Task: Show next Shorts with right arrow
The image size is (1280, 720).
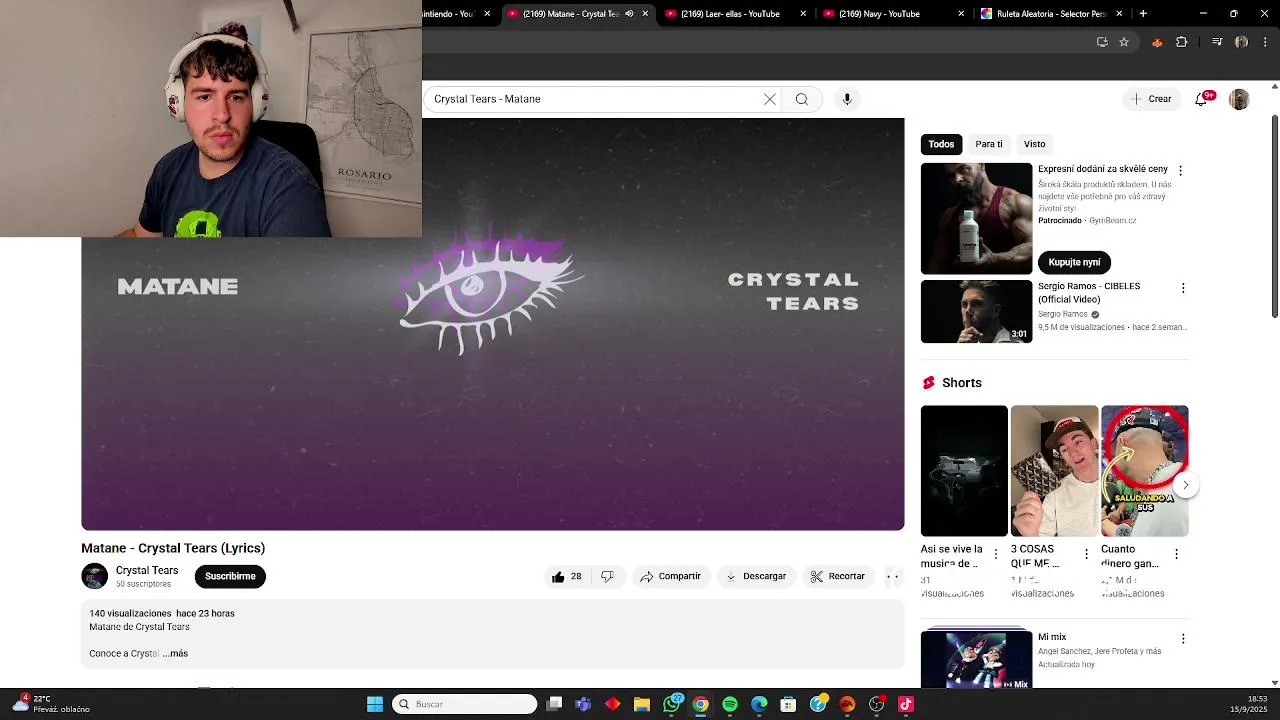Action: [1185, 485]
